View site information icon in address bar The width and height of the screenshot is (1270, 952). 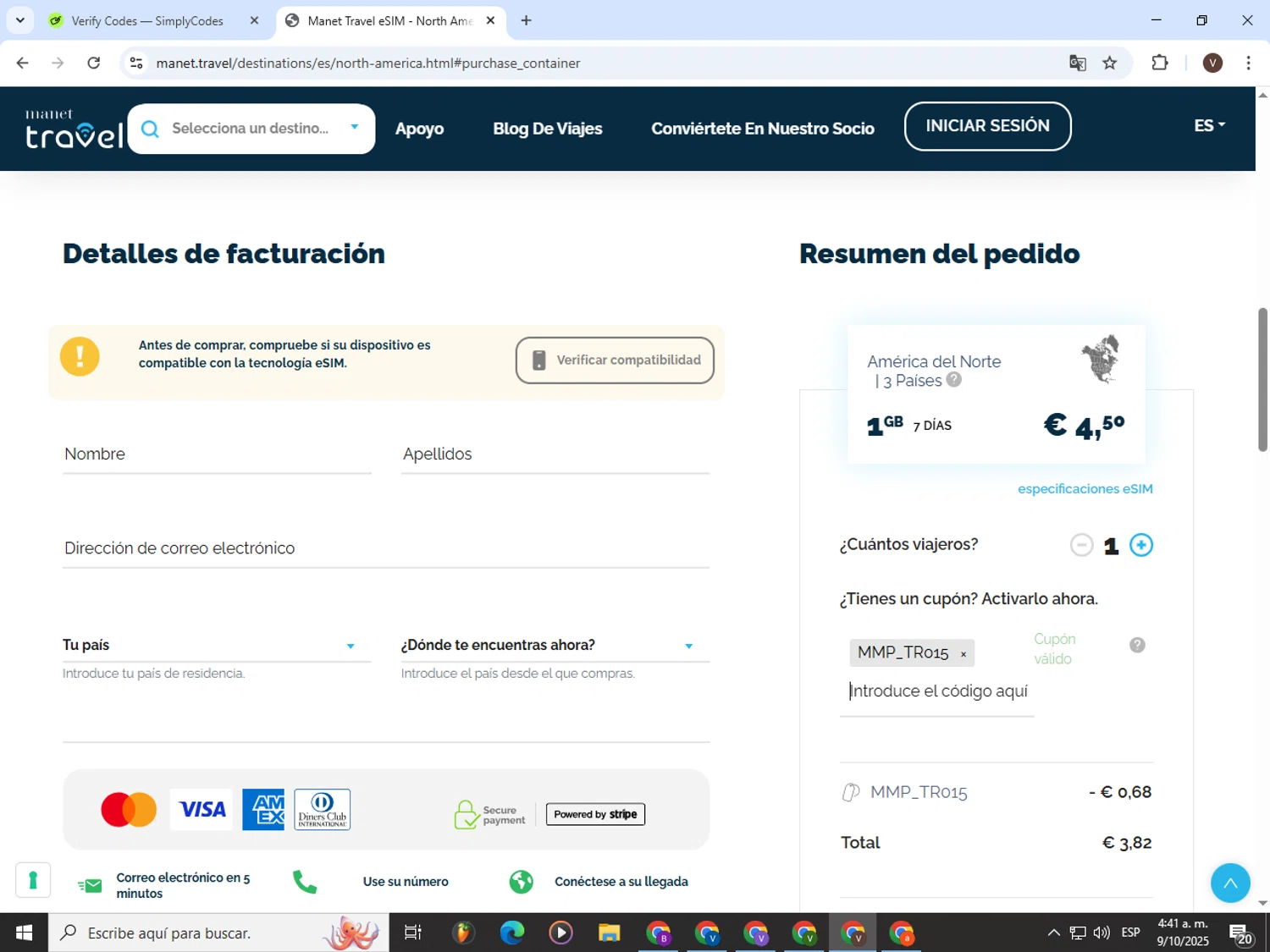pos(136,63)
